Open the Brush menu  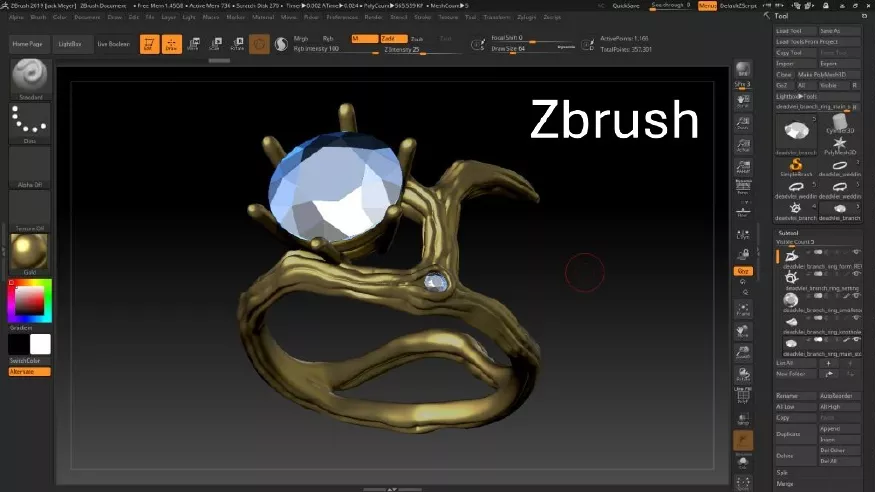tap(38, 17)
